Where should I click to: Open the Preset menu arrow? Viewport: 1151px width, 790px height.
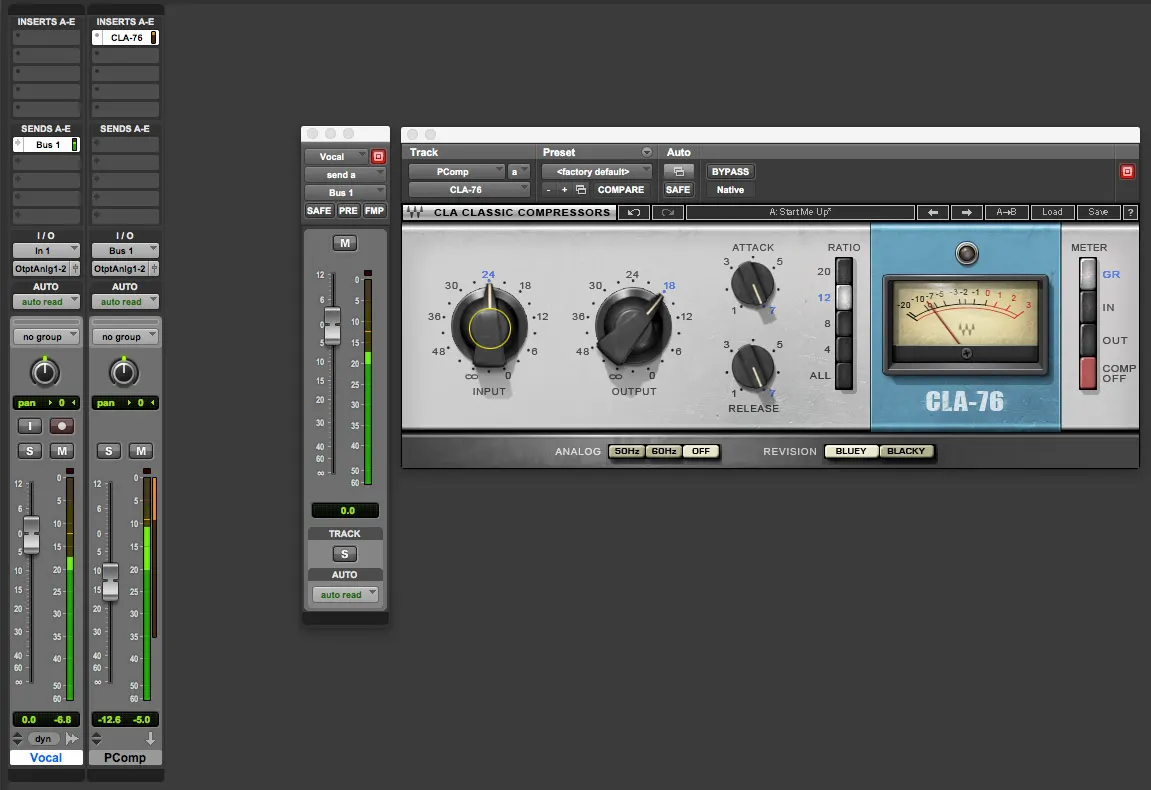click(647, 152)
